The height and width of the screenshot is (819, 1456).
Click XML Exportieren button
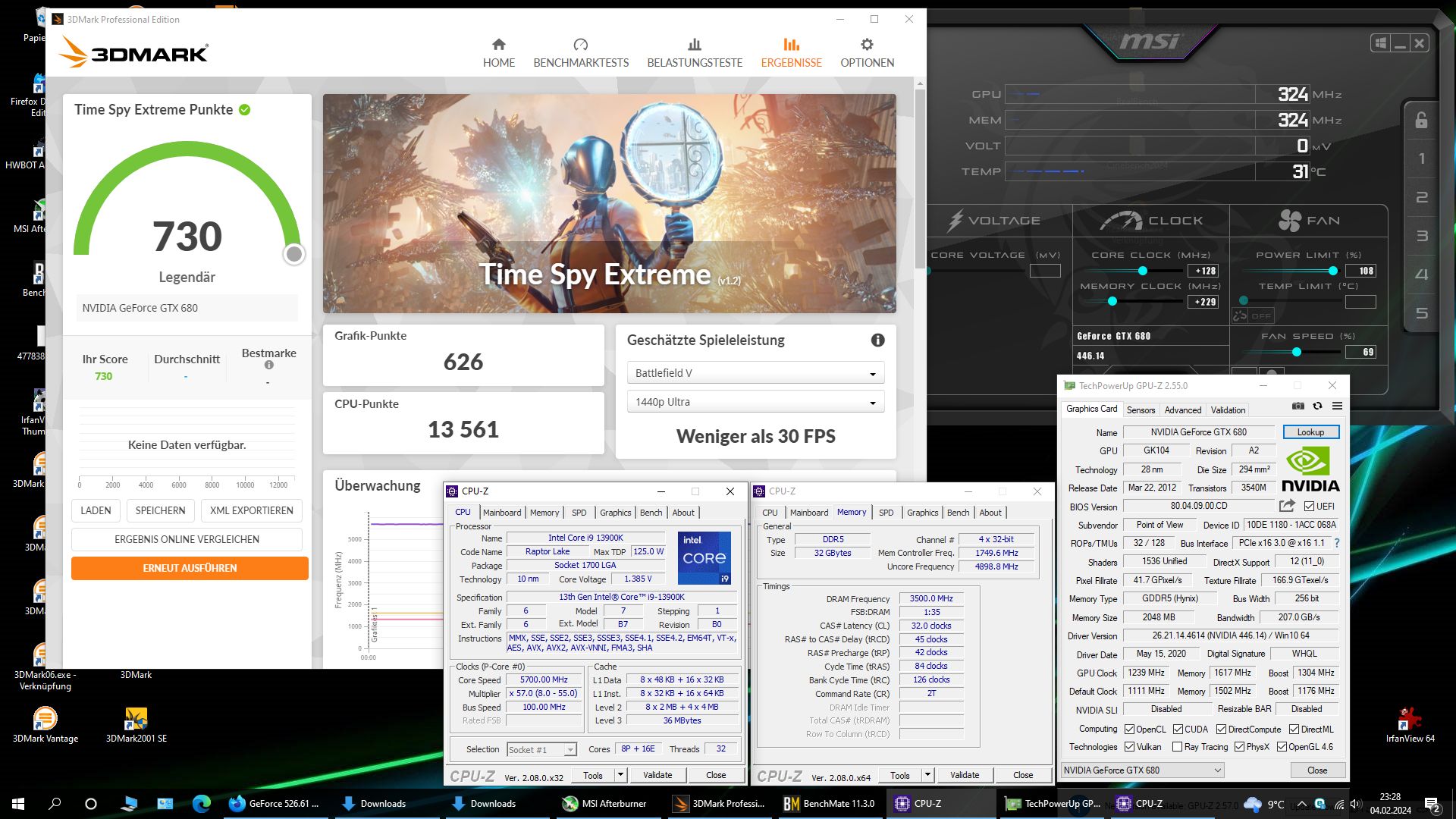(251, 510)
